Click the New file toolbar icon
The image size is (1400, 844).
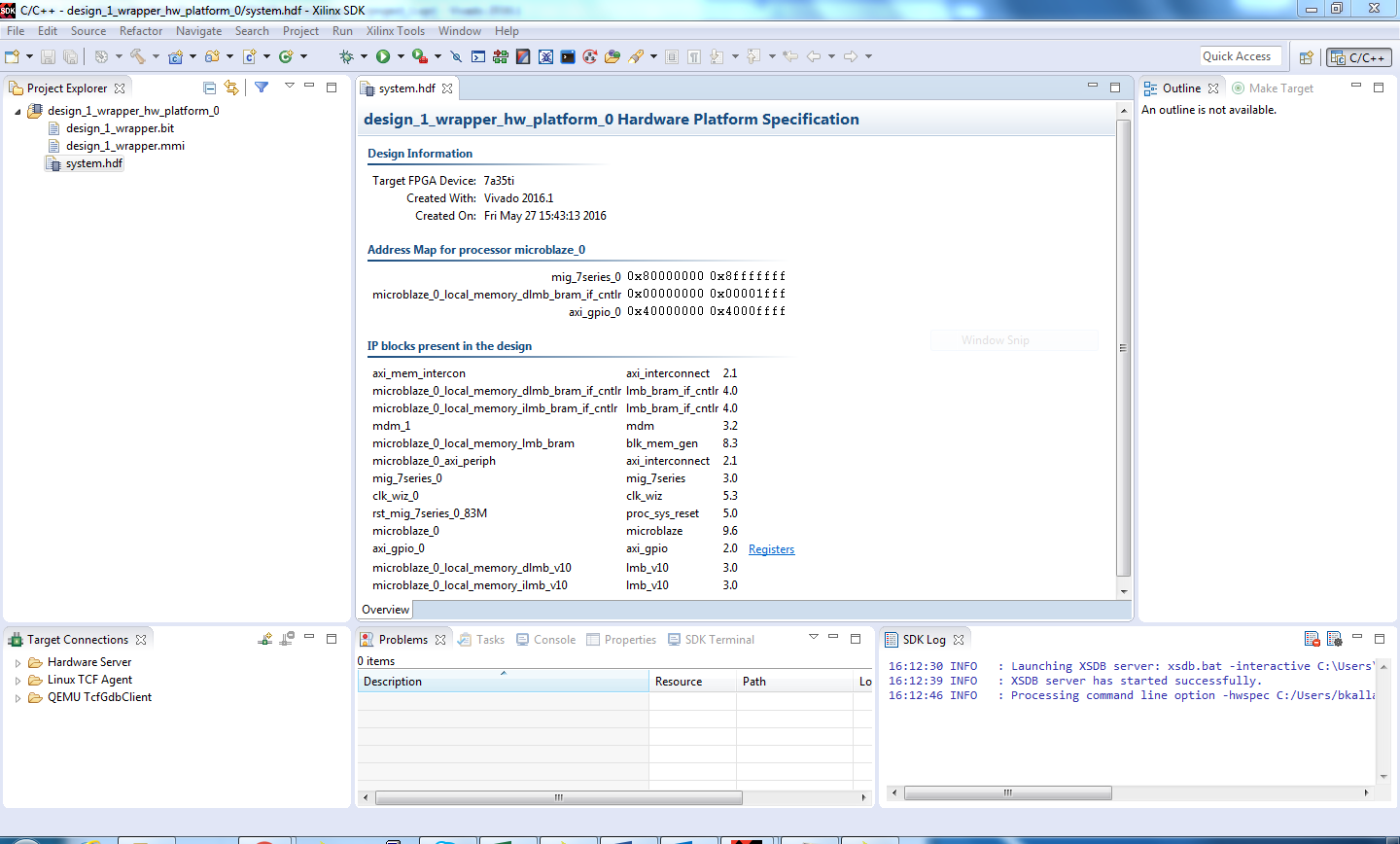click(x=13, y=56)
